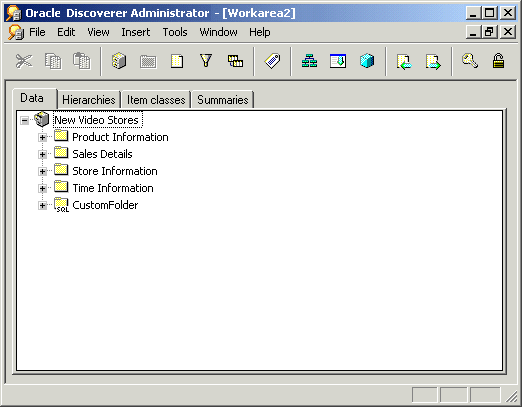
Task: Click the Cut scissors toolbar icon
Action: point(24,61)
